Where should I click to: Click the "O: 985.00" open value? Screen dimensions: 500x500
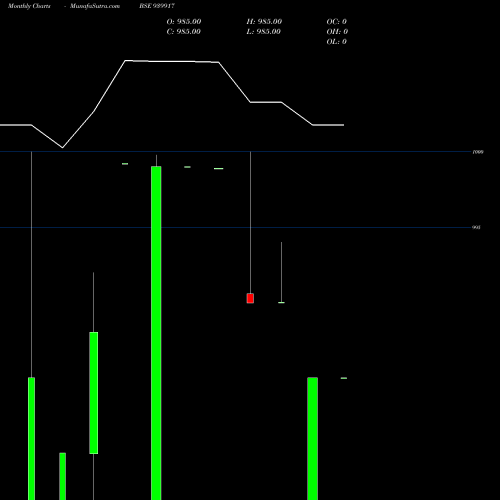(x=184, y=22)
